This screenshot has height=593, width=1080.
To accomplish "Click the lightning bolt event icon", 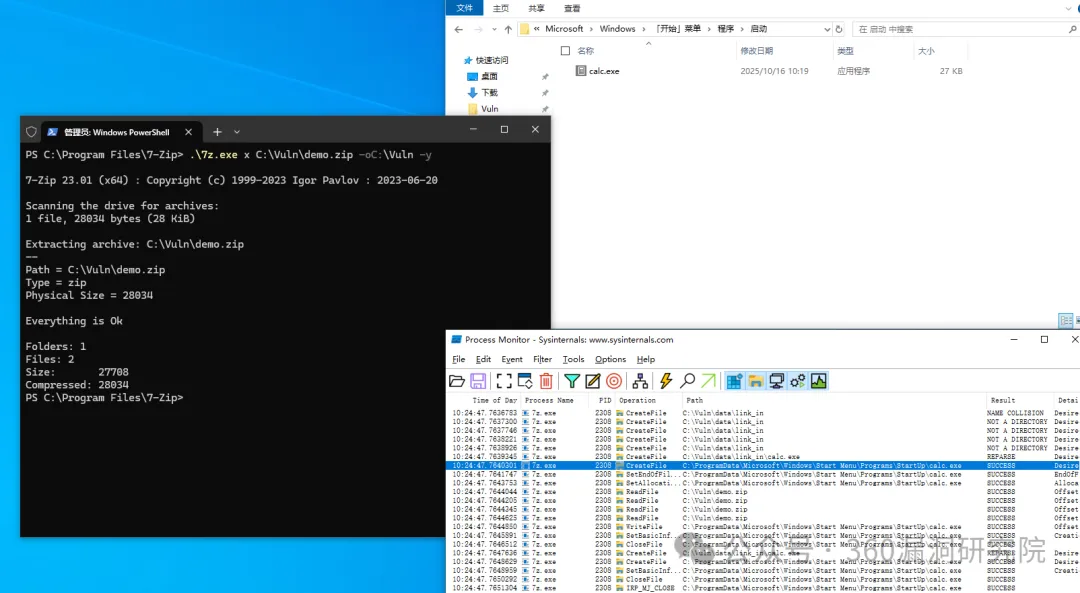I will pyautogui.click(x=666, y=381).
